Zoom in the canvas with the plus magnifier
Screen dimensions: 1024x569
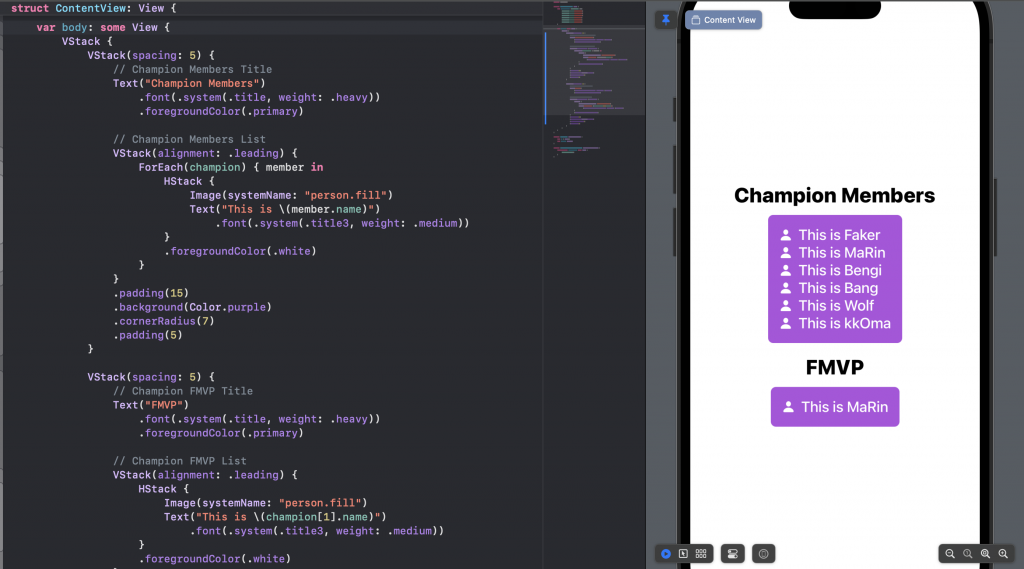1003,554
